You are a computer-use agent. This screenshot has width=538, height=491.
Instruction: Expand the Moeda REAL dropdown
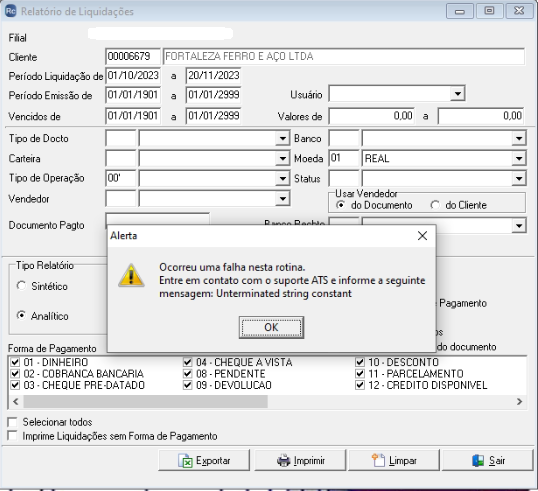point(519,159)
